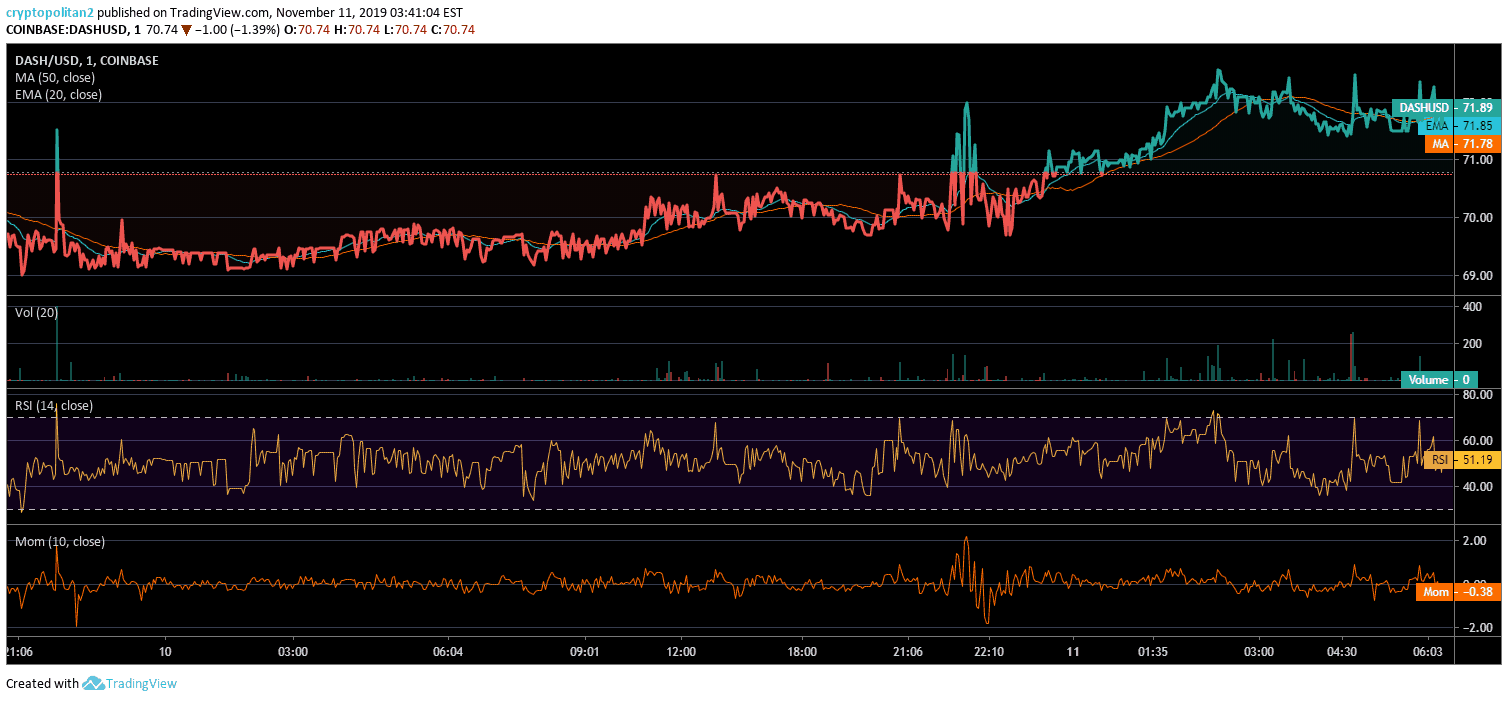Screen dimensions: 1508x701
Task: Click the 400 volume axis label
Action: [1471, 307]
